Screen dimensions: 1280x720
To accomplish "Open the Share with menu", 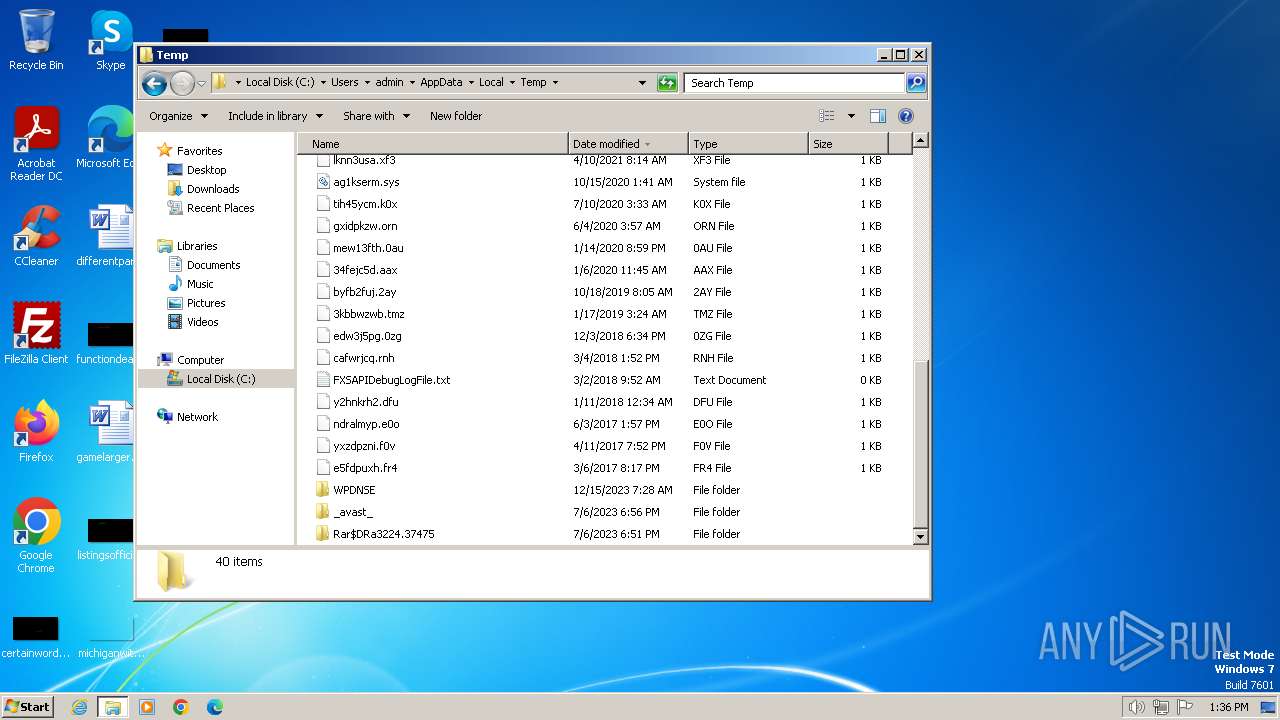I will (376, 116).
